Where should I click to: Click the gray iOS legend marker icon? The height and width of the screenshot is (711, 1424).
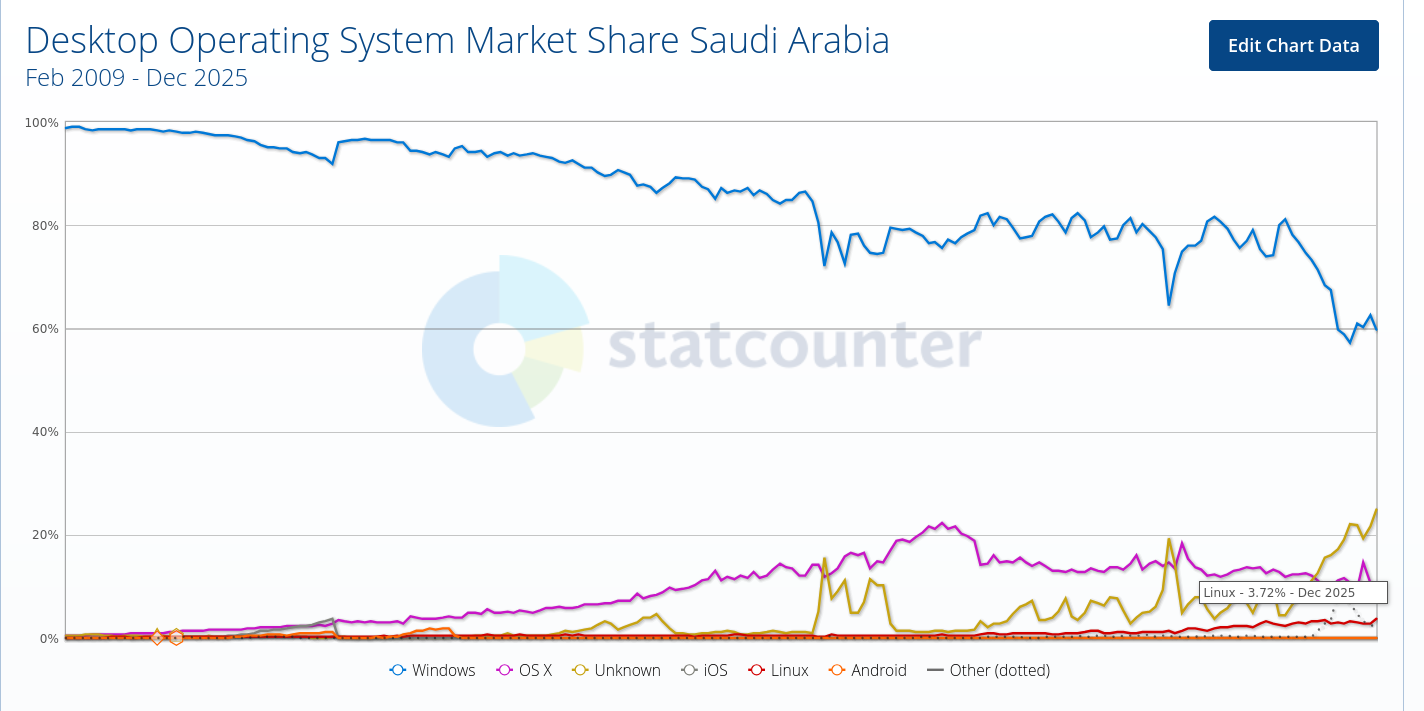689,671
